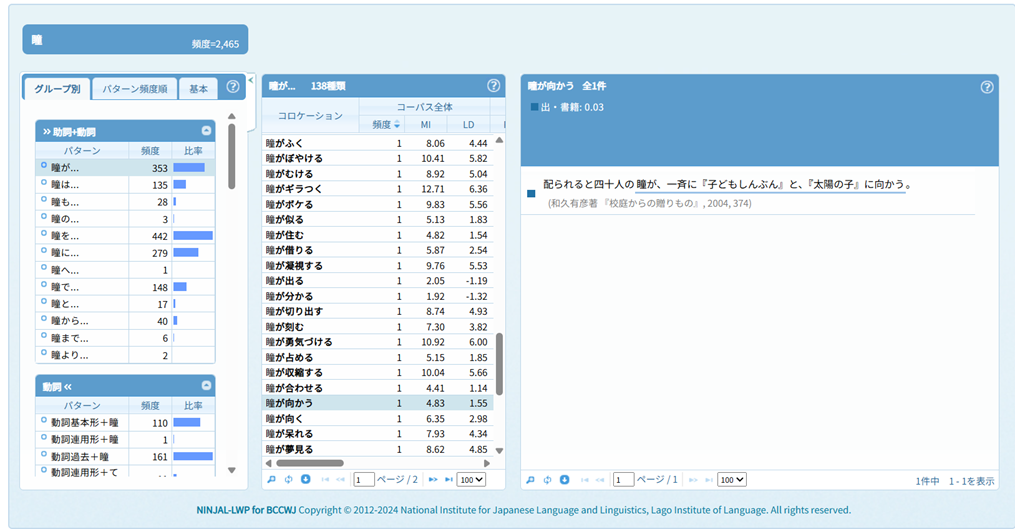Image resolution: width=1015 pixels, height=529 pixels.
Task: Jump to last page of collocations
Action: click(447, 480)
